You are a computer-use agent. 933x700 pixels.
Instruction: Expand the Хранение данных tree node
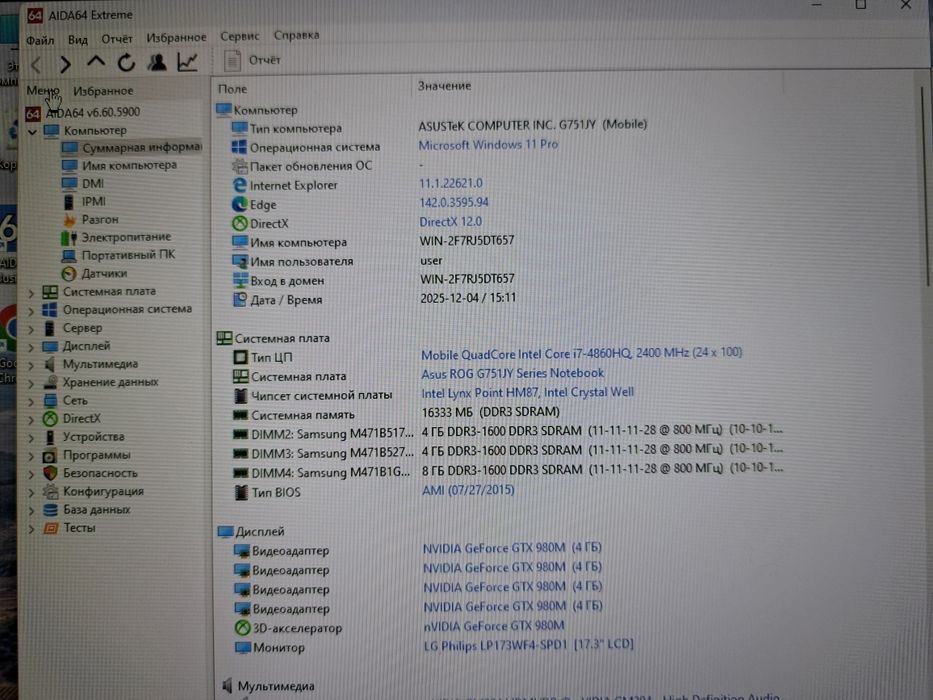(x=32, y=384)
